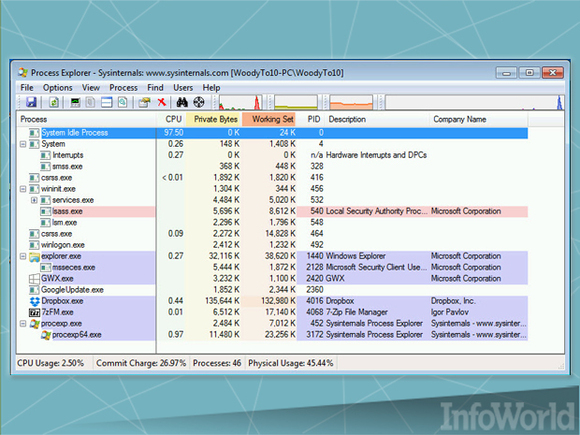Collapse the System process tree node
The width and height of the screenshot is (580, 435).
coord(23,144)
